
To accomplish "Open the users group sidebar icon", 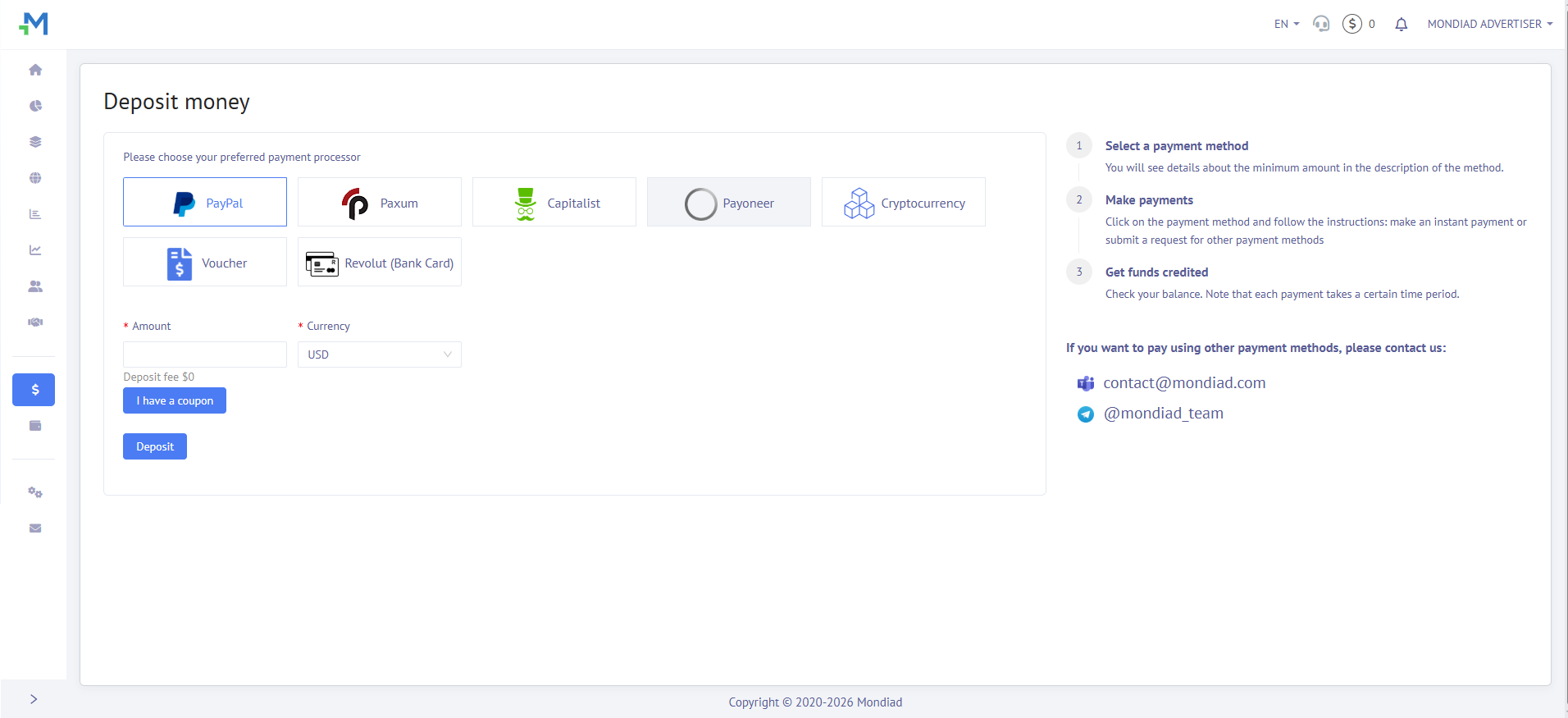I will tap(35, 286).
